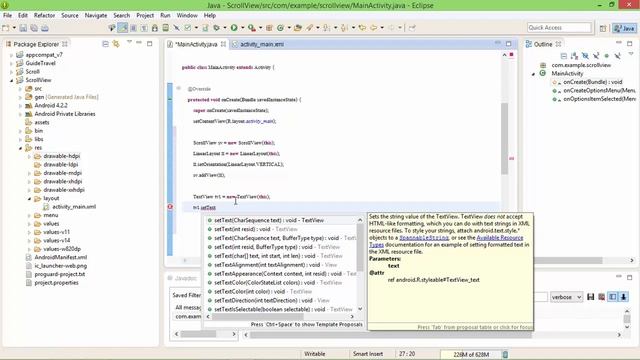Click the lock icon in main toolbar
This screenshot has height=360, width=640.
click(x=155, y=28)
